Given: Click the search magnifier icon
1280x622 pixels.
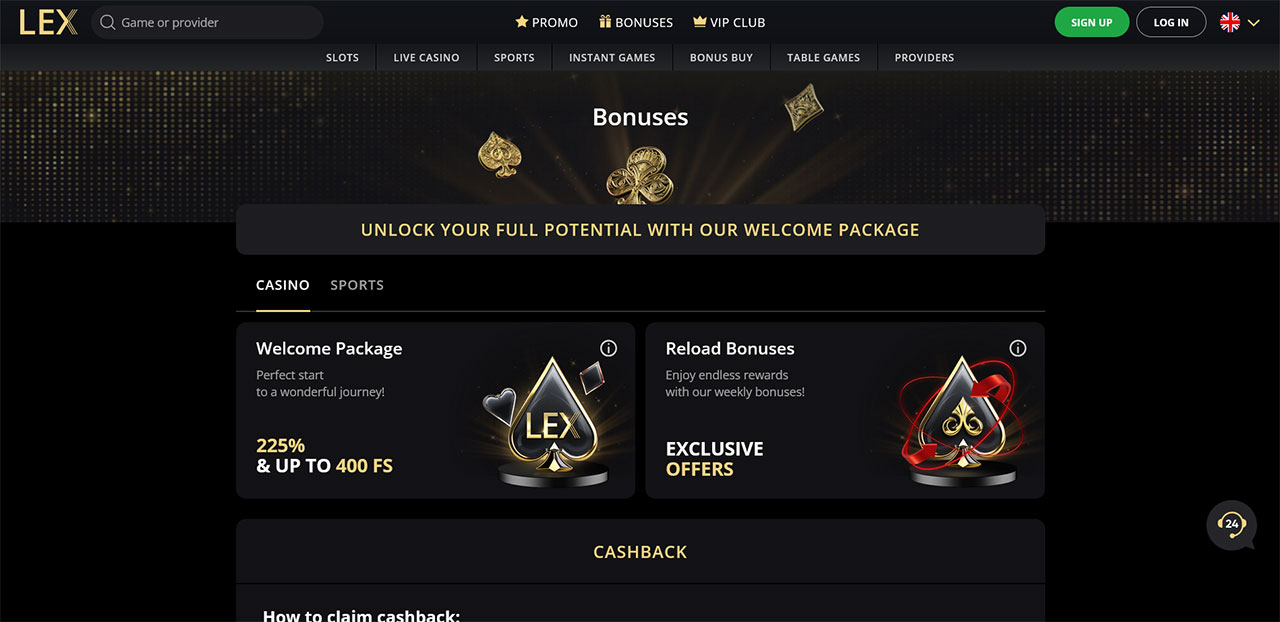Looking at the screenshot, I should [x=108, y=22].
